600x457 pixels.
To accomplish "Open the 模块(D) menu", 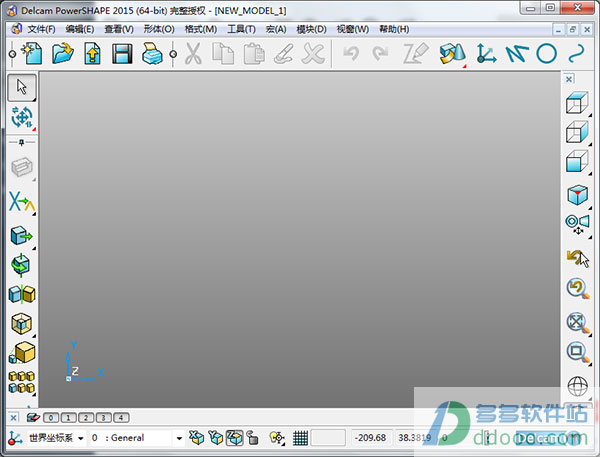I will click(x=311, y=29).
